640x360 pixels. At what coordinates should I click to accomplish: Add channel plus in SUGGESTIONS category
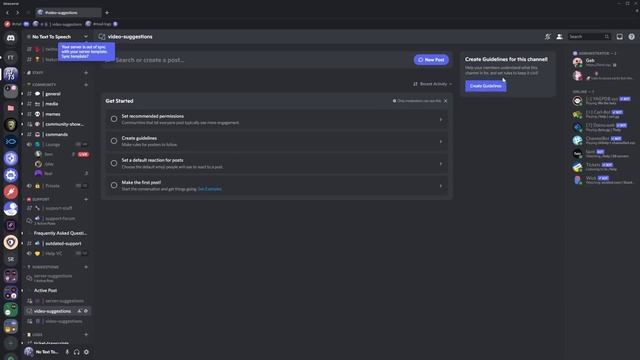point(86,267)
